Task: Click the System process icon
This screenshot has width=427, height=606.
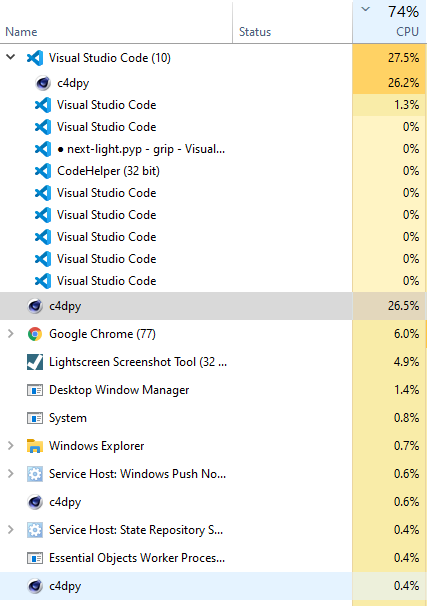Action: click(35, 418)
